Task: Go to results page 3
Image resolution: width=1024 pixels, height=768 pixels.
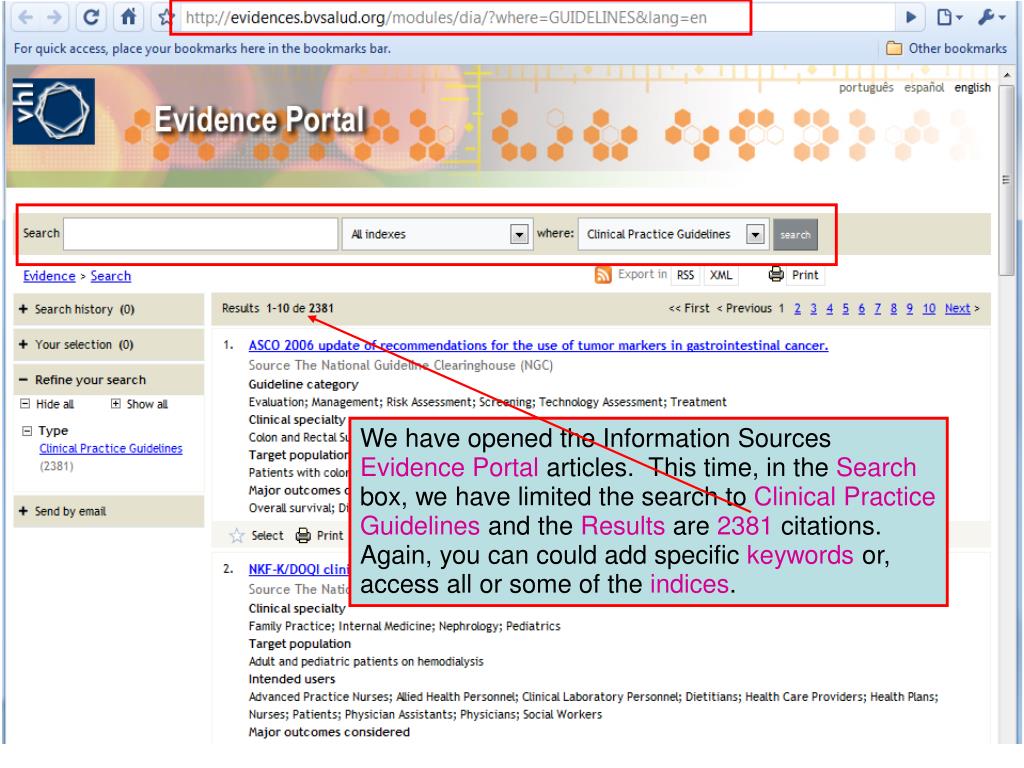Action: 814,308
